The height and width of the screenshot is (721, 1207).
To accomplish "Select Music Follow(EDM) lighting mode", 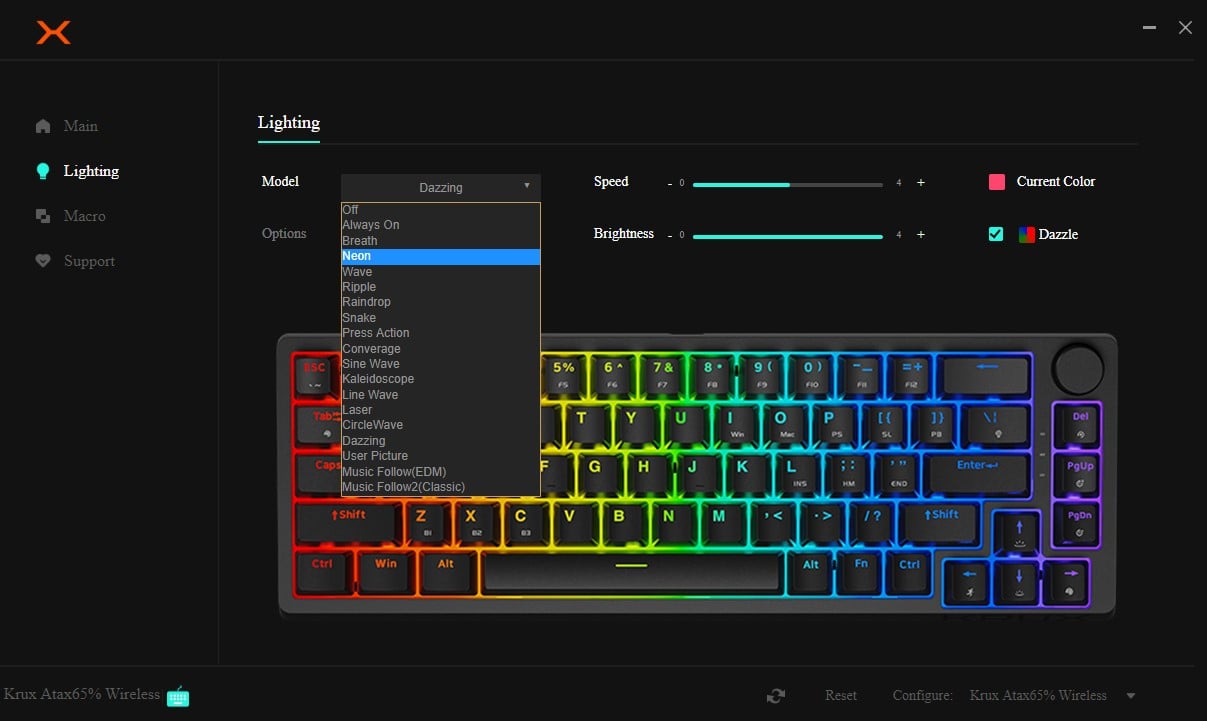I will (x=394, y=472).
